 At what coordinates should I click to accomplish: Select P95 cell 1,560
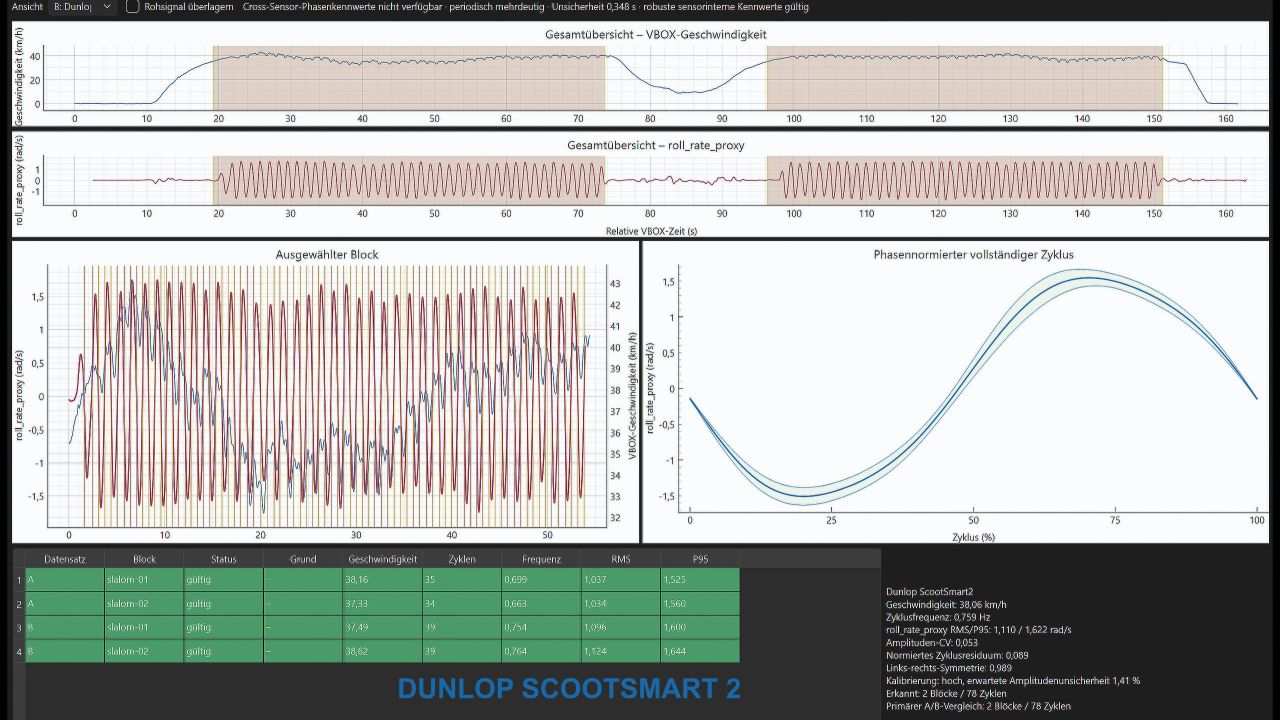pyautogui.click(x=700, y=604)
